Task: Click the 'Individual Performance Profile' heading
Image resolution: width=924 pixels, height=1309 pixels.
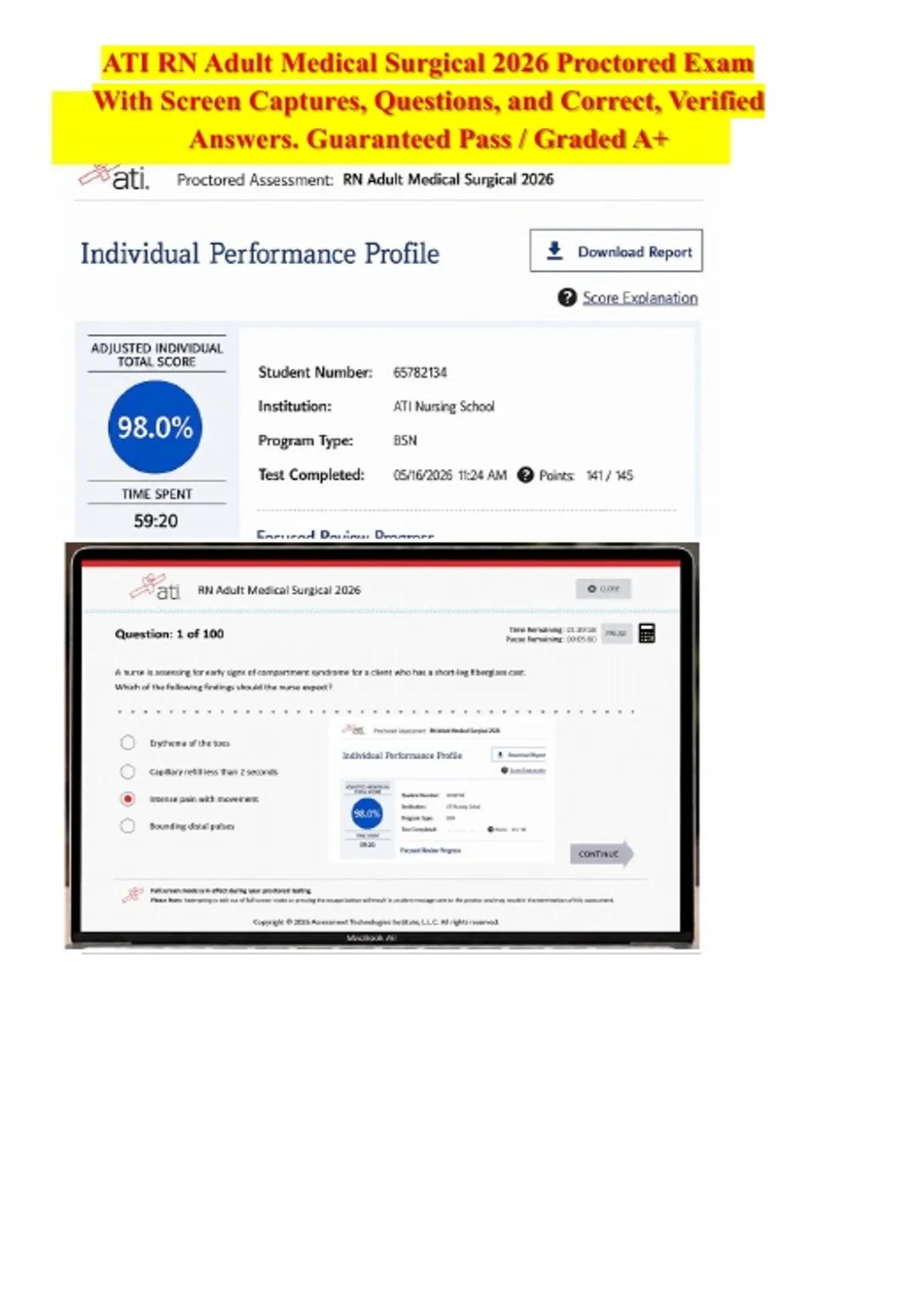Action: [260, 253]
